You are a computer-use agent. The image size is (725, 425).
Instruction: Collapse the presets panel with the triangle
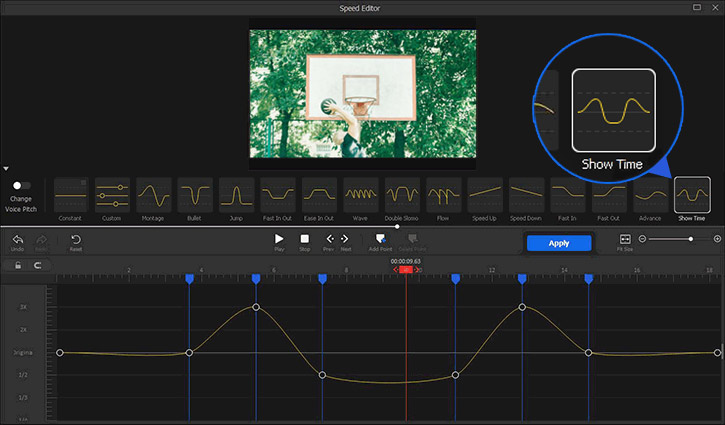(6, 168)
